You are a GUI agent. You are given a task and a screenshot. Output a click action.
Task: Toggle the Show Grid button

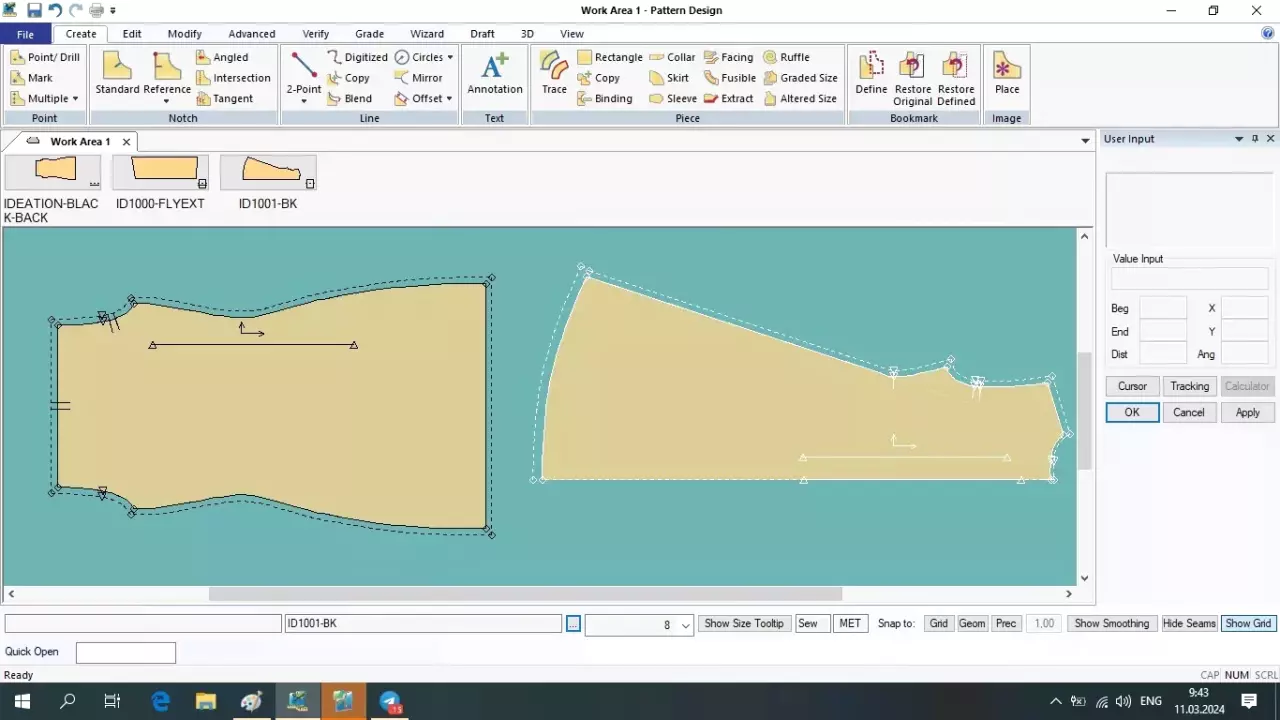[x=1248, y=624]
